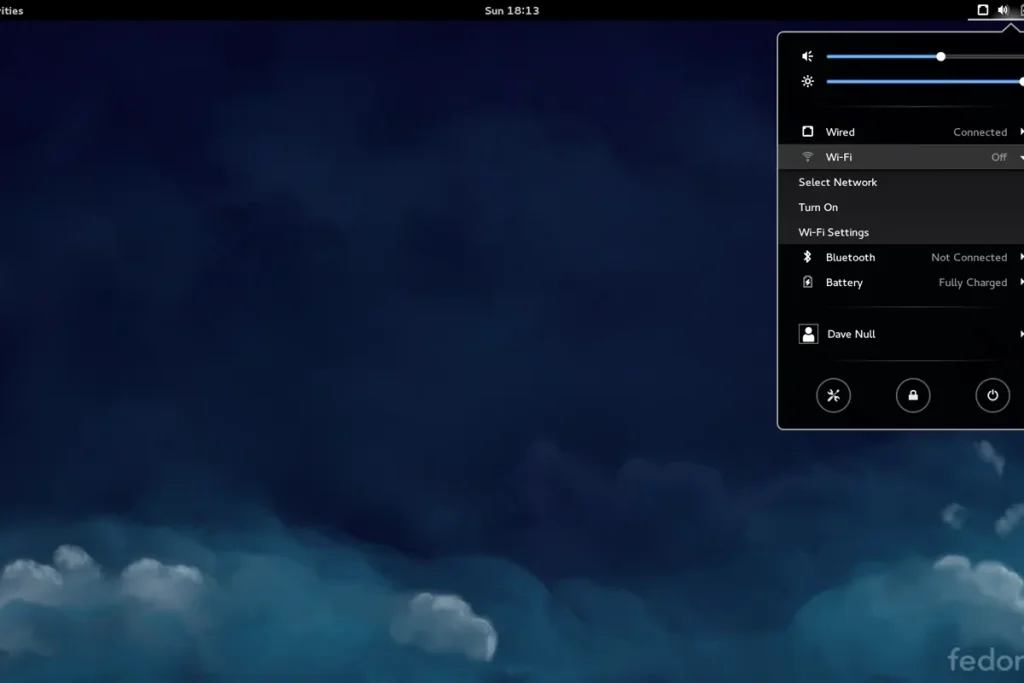Click the speaker icon next to volume slider
The width and height of the screenshot is (1024, 683).
(x=807, y=56)
